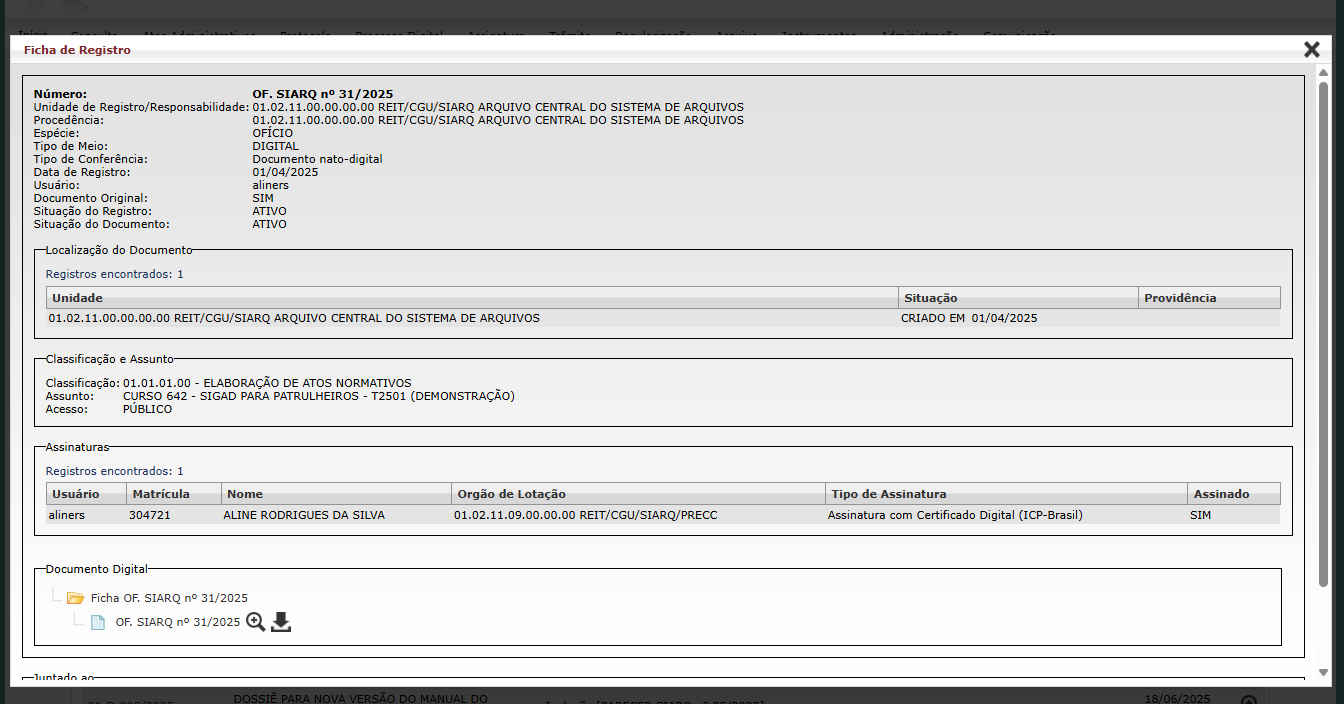Image resolution: width=1344 pixels, height=704 pixels.
Task: Click the scrollbar down arrow in the dialog
Action: (1323, 673)
